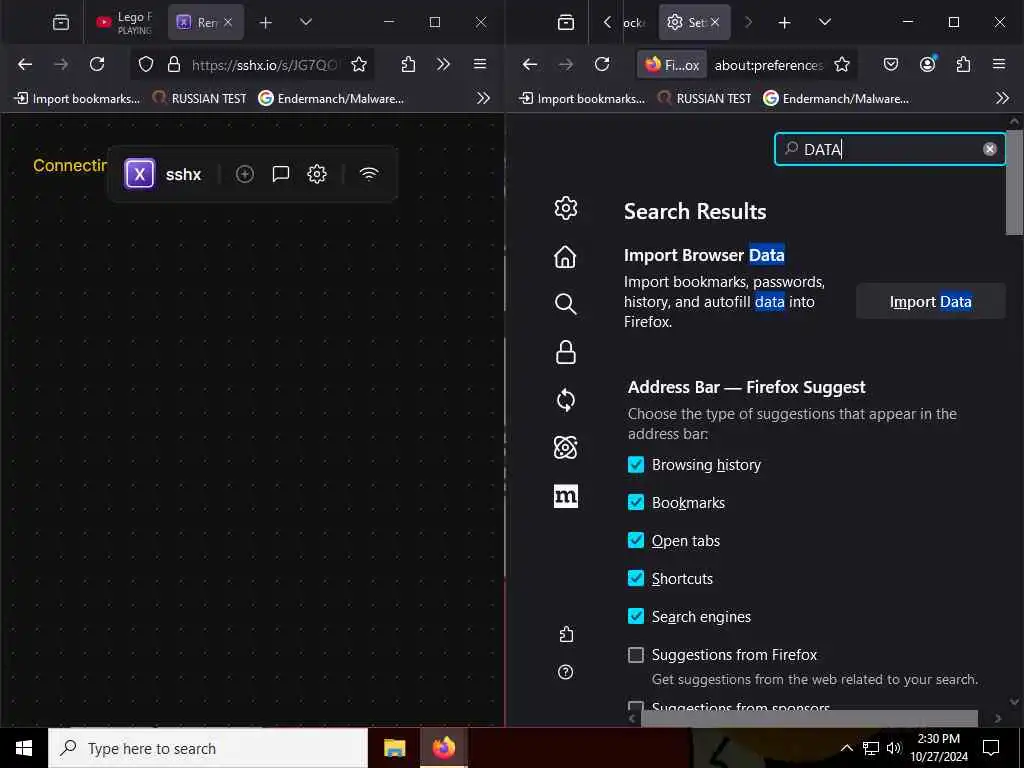Reload the settings page
Image resolution: width=1024 pixels, height=768 pixels.
pos(602,64)
